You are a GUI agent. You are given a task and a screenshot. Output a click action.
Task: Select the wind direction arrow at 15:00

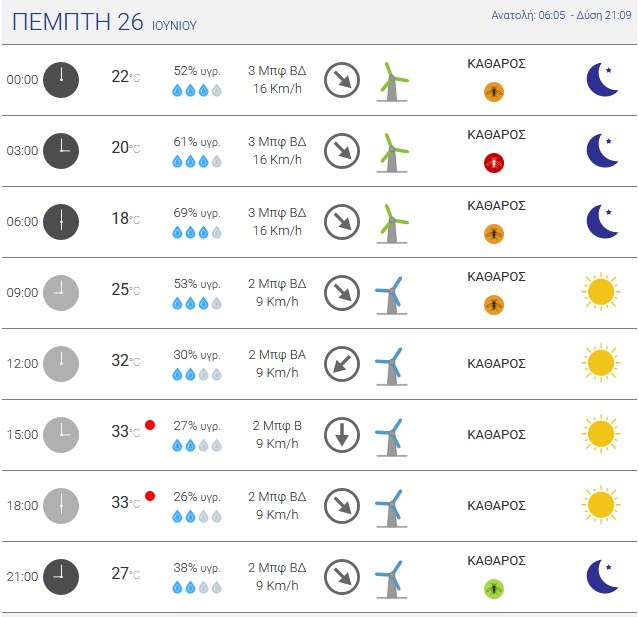pyautogui.click(x=342, y=435)
